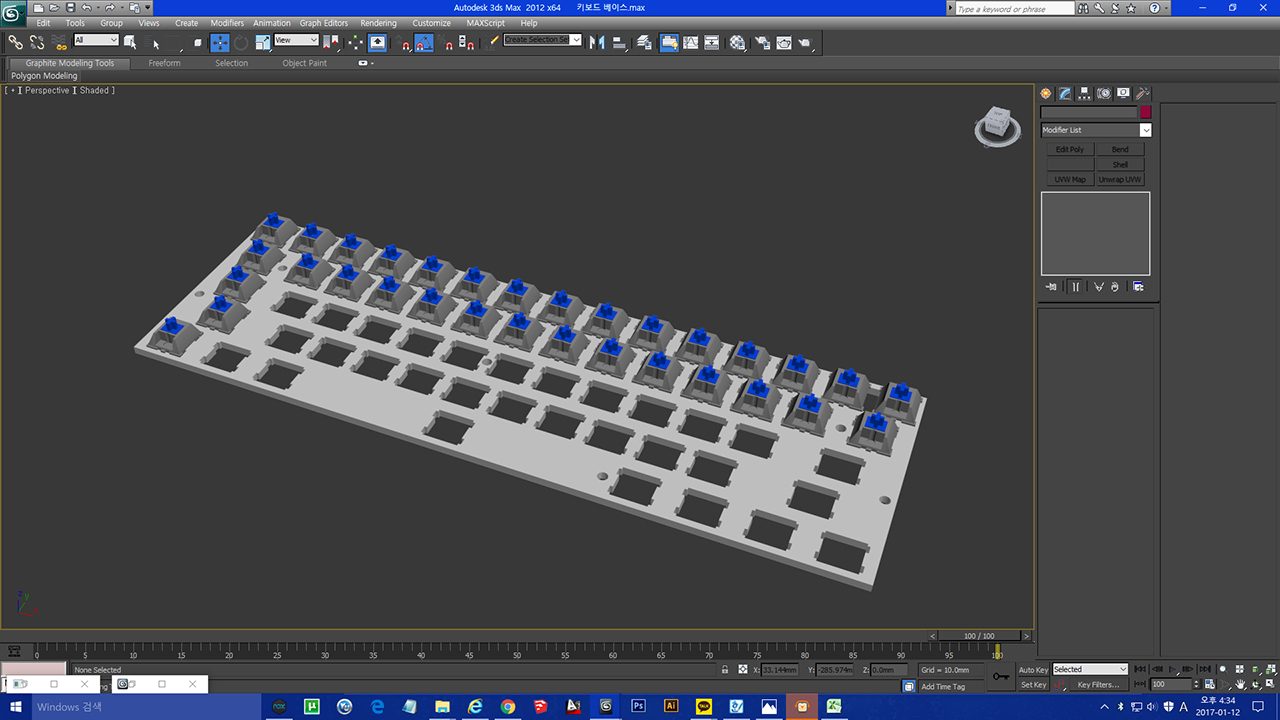Open the Key Filters dialog
The height and width of the screenshot is (720, 1280).
pos(1097,685)
